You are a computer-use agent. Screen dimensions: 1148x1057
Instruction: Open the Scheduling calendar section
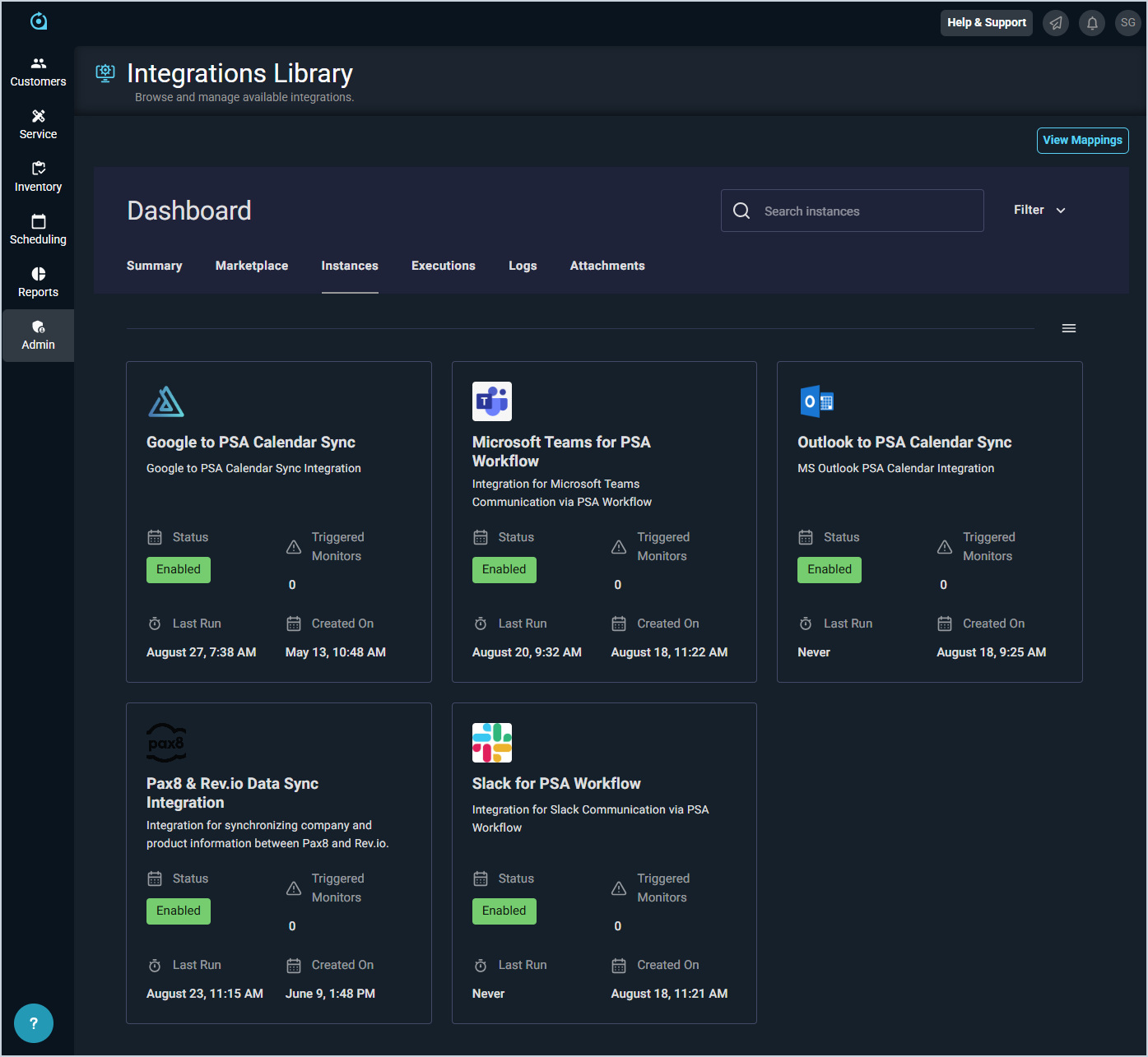tap(38, 230)
